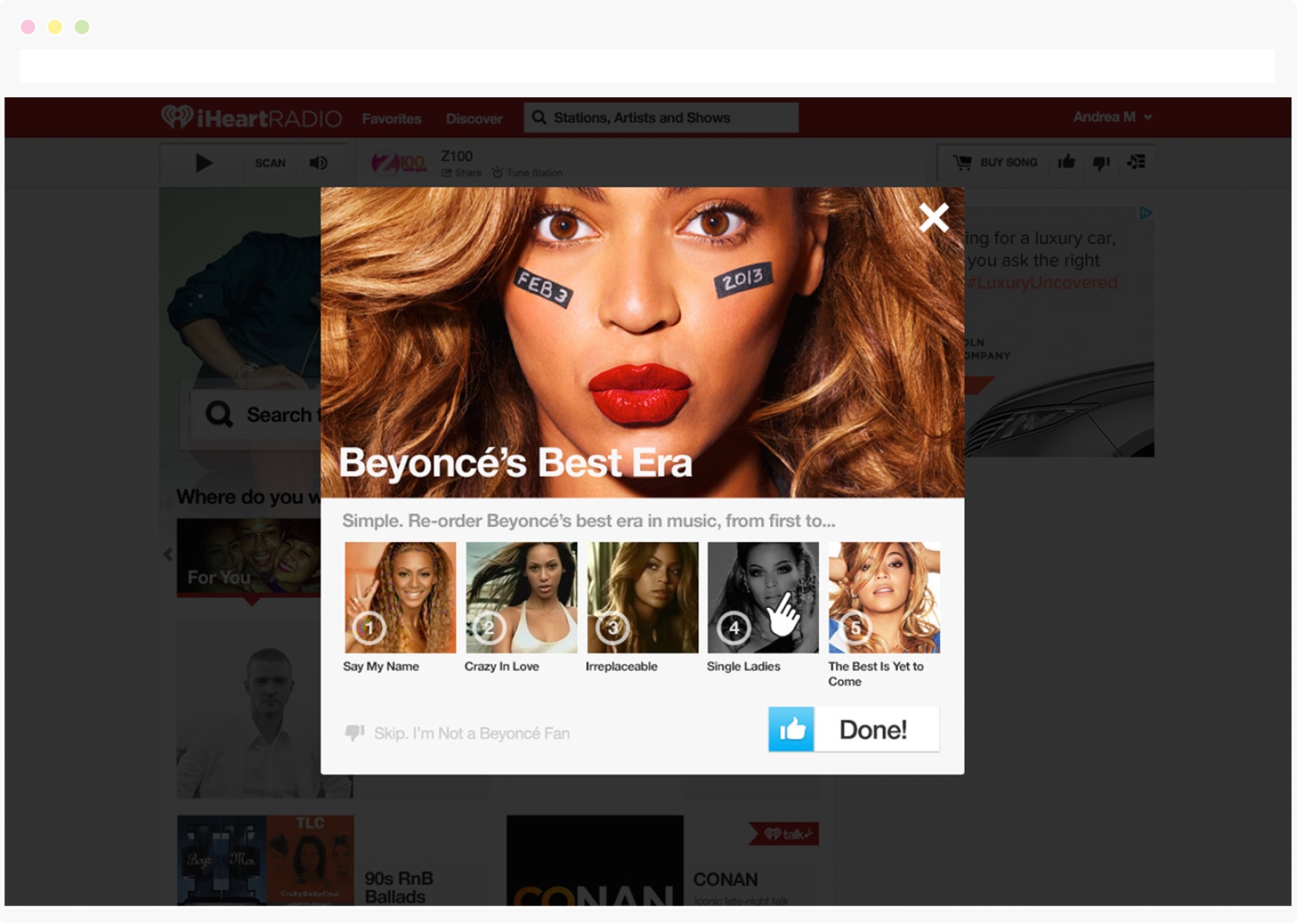Select The Best Is Yet to Come thumbnail
Viewport: 1297px width, 924px height.
(x=884, y=597)
